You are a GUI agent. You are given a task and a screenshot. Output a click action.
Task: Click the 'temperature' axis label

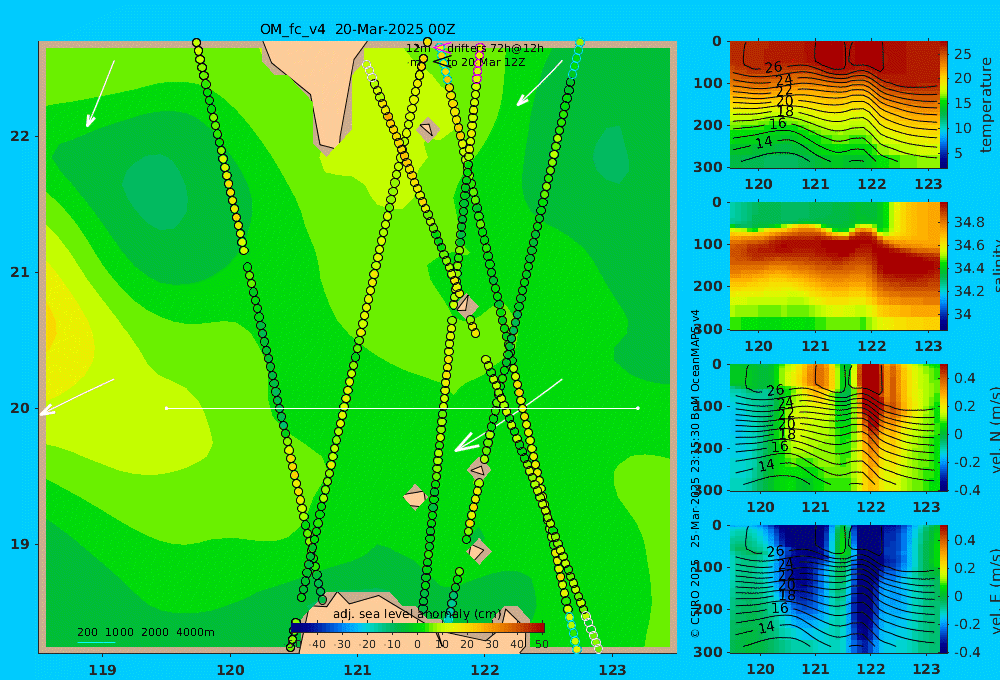tap(986, 105)
